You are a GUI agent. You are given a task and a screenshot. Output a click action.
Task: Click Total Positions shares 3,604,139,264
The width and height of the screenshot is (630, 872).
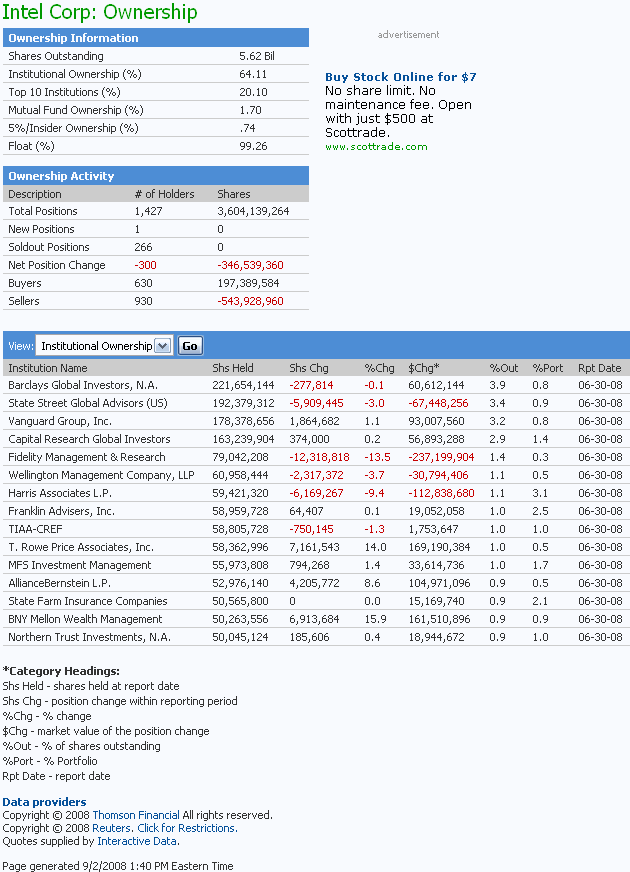(x=253, y=211)
